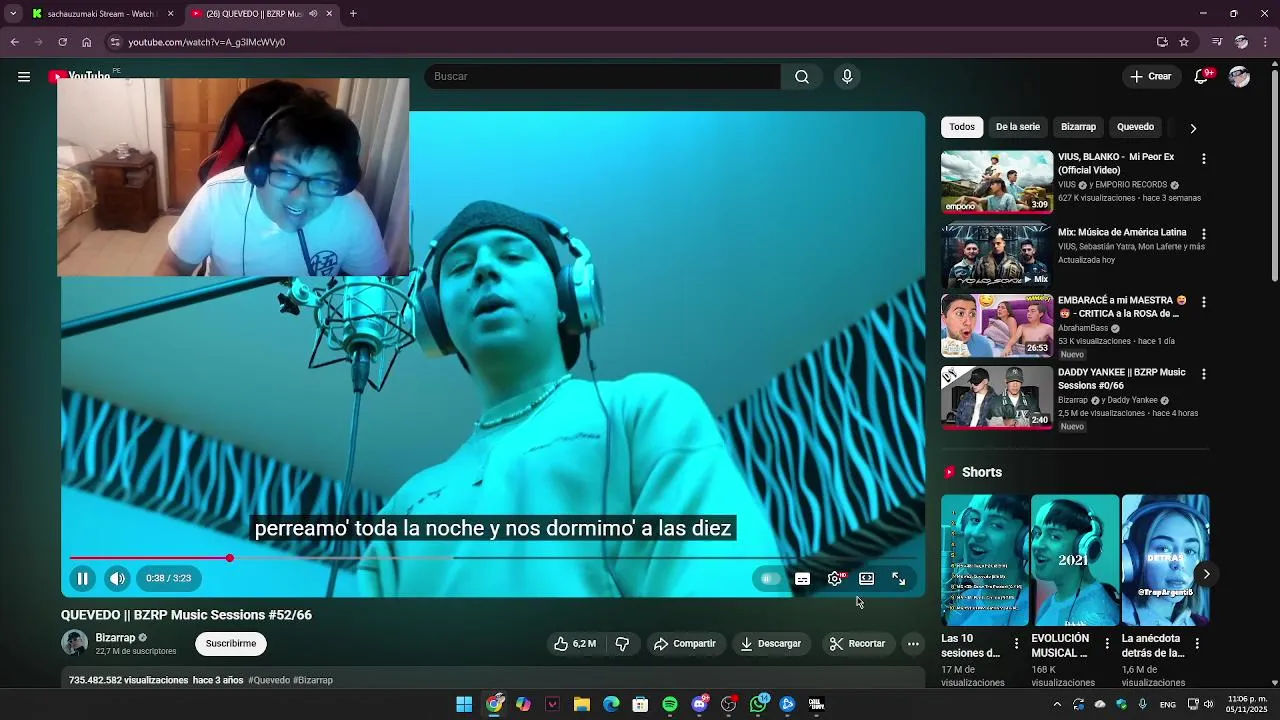1280x720 pixels.
Task: Open more actions menu beside Recortar
Action: (913, 644)
